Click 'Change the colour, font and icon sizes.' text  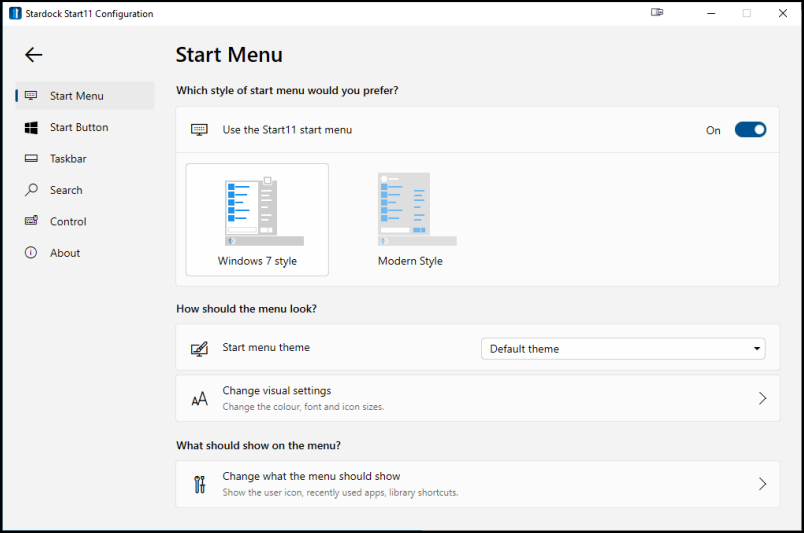coord(303,407)
